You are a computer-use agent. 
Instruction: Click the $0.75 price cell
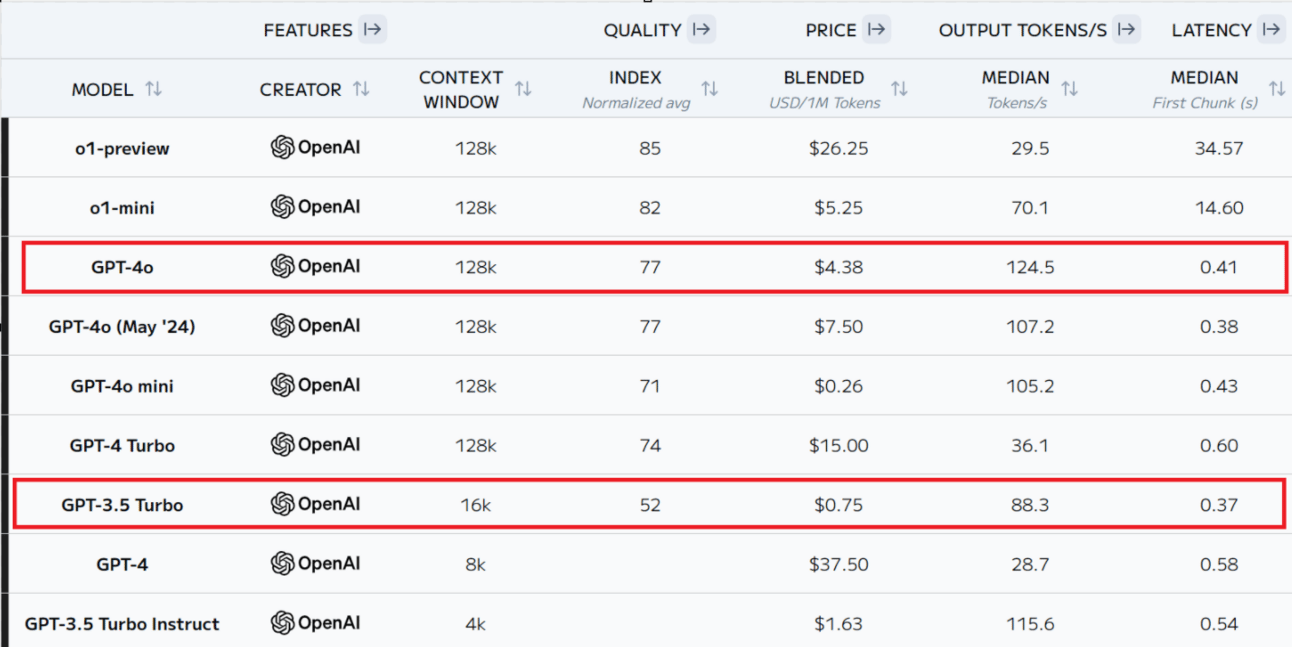tap(838, 505)
